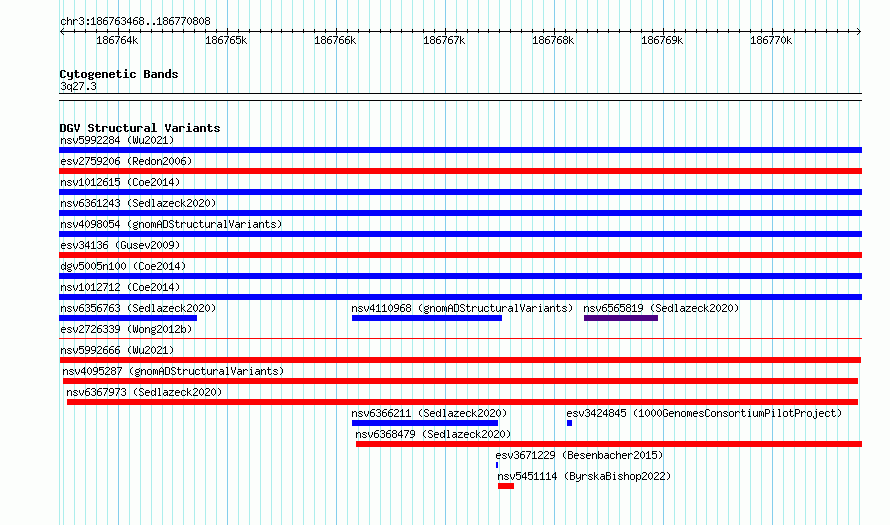
Task: Select the small red bar under nsv5451114
Action: coord(506,486)
